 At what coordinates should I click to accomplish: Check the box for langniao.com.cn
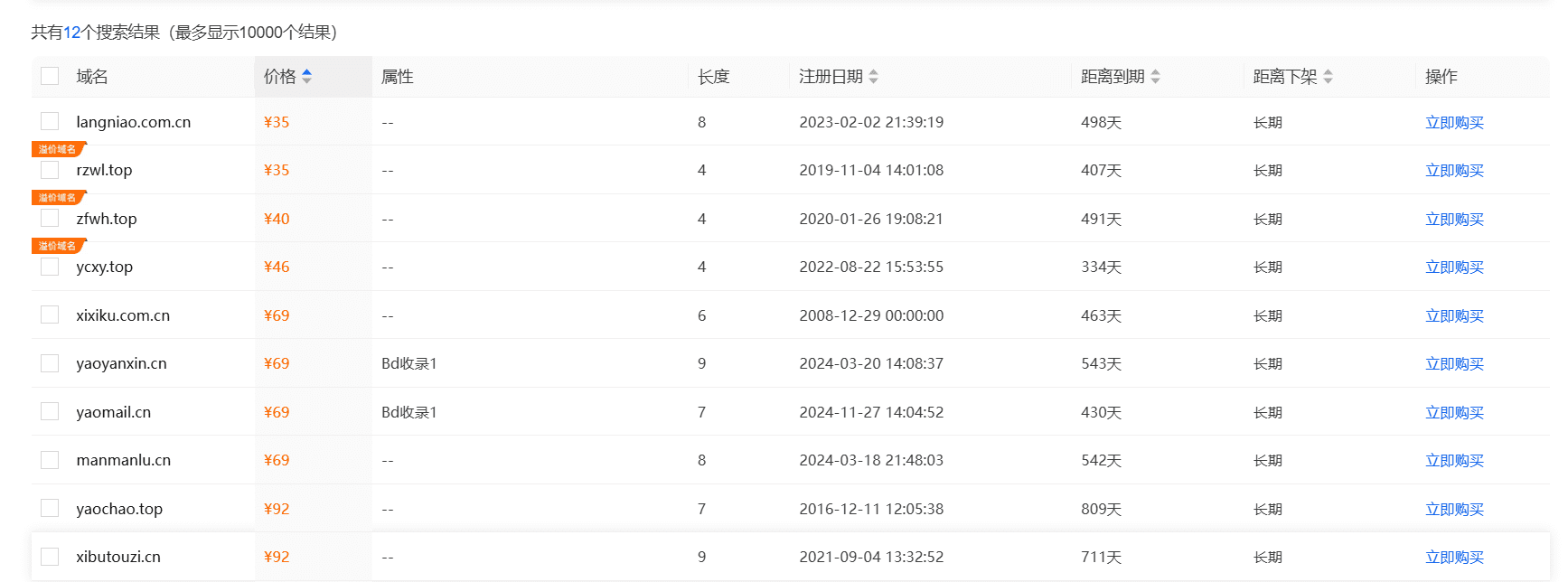[50, 121]
